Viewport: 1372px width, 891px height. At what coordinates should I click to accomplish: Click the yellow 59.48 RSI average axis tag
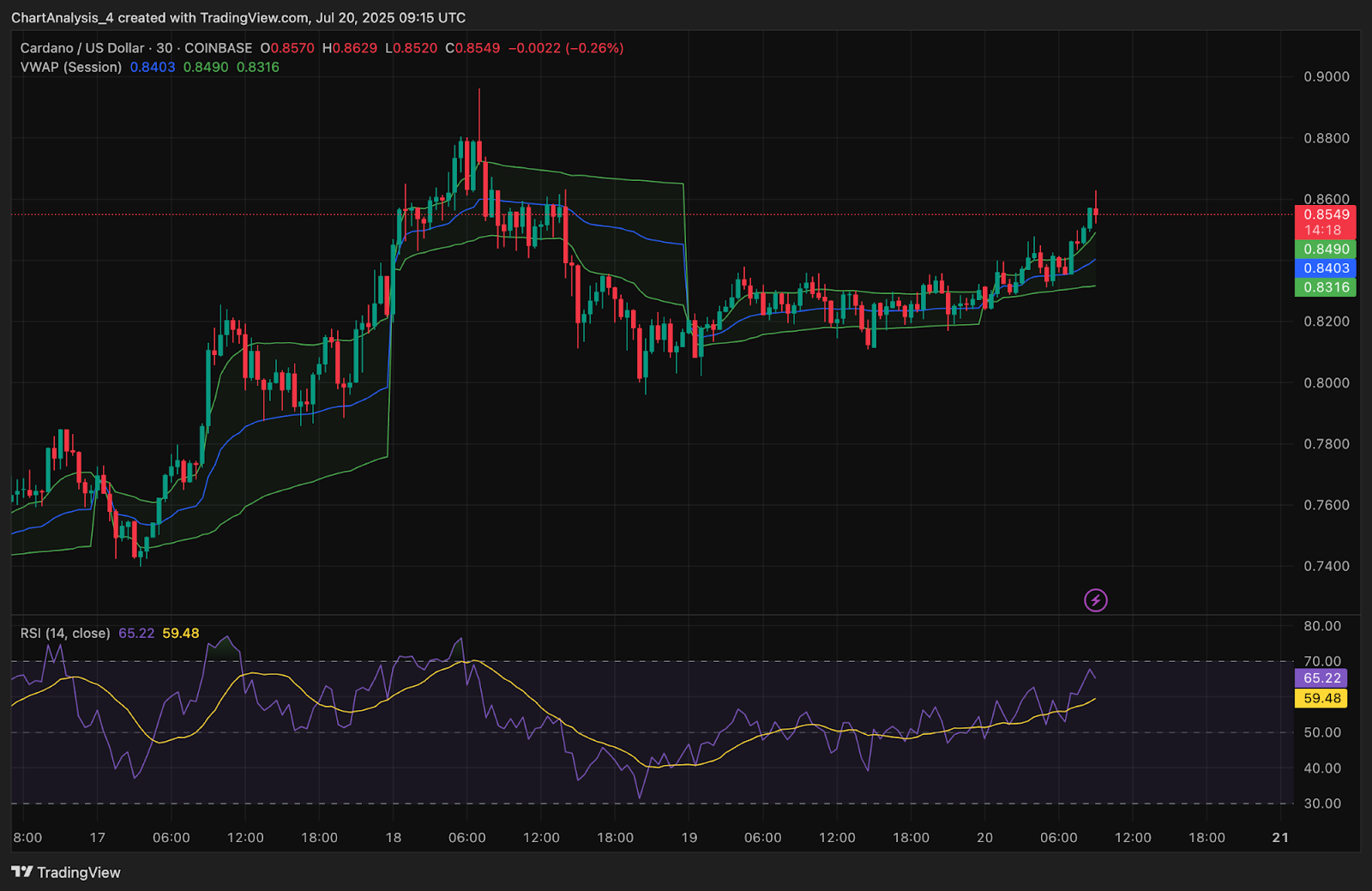pyautogui.click(x=1321, y=698)
